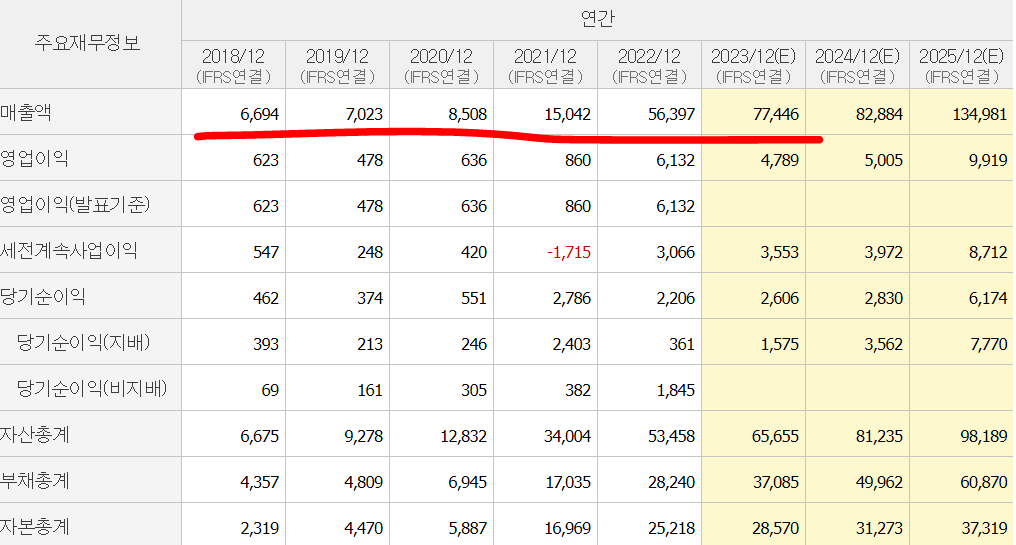Screen dimensions: 1016x545
Task: Select controlling net income value 2,403
Action: pyautogui.click(x=572, y=344)
